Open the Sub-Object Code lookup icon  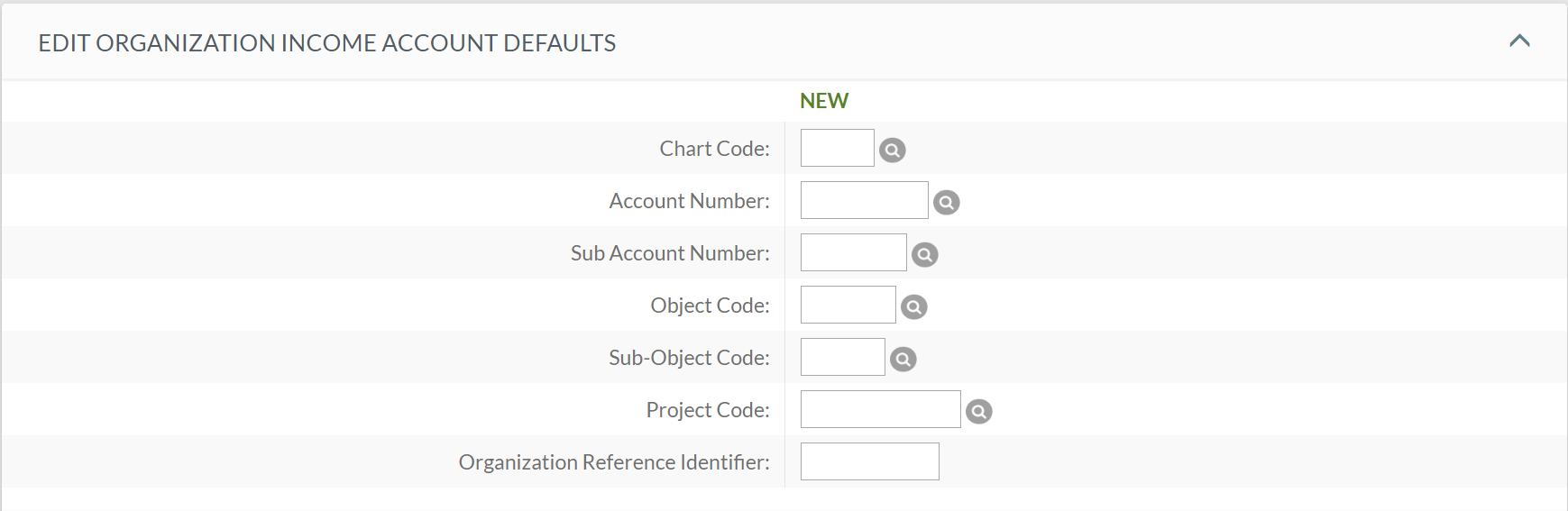903,360
